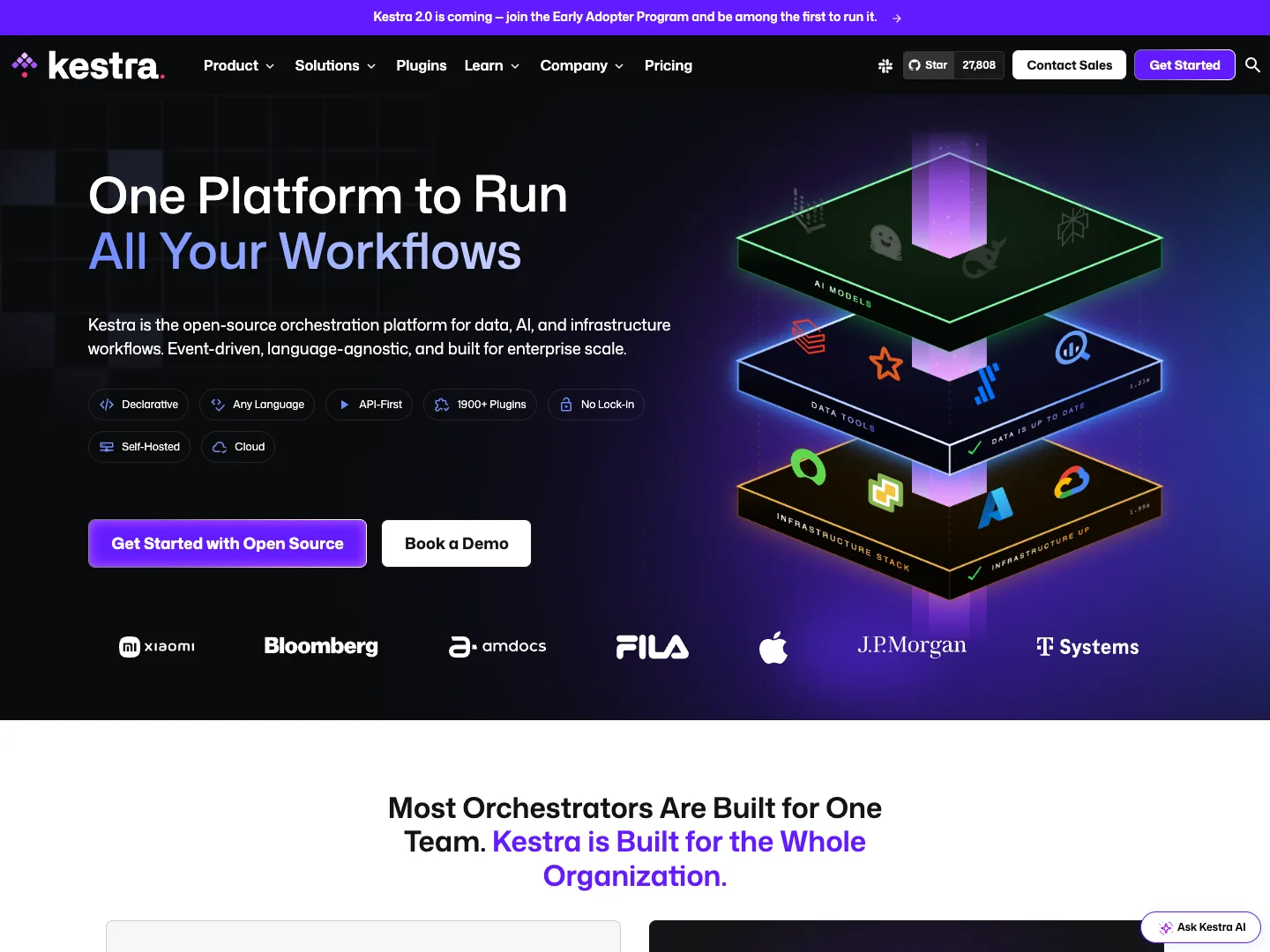Click the Self-Hosted server icon
Viewport: 1270px width, 952px height.
point(107,447)
